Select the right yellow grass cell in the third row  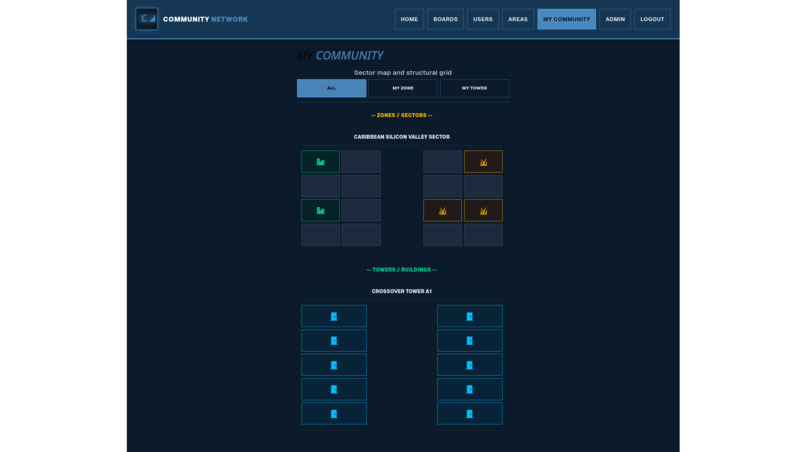(483, 210)
